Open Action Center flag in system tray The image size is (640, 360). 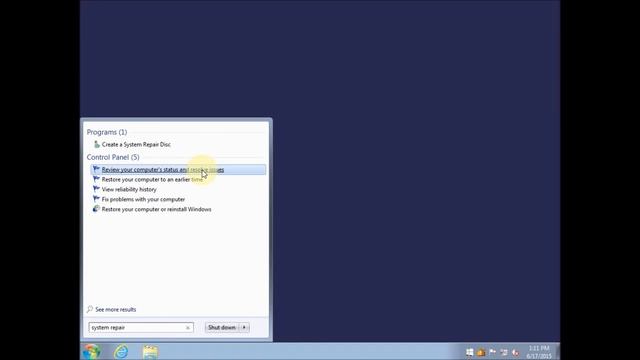click(x=493, y=352)
